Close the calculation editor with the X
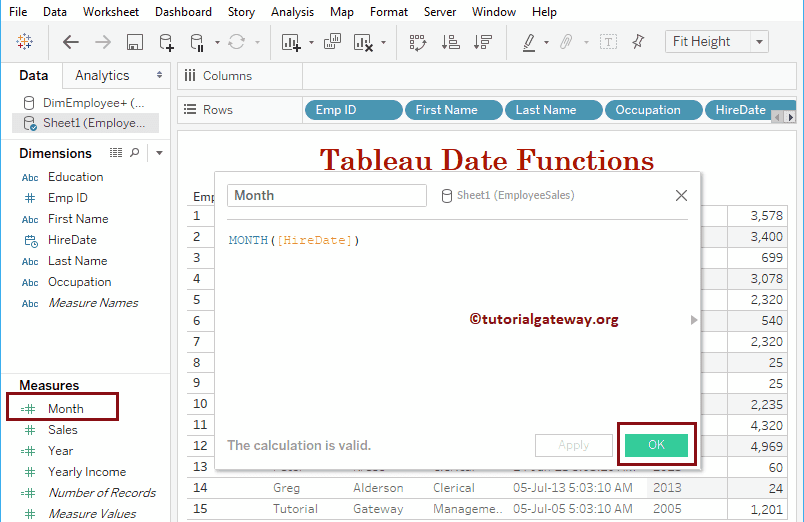804x522 pixels. click(681, 195)
